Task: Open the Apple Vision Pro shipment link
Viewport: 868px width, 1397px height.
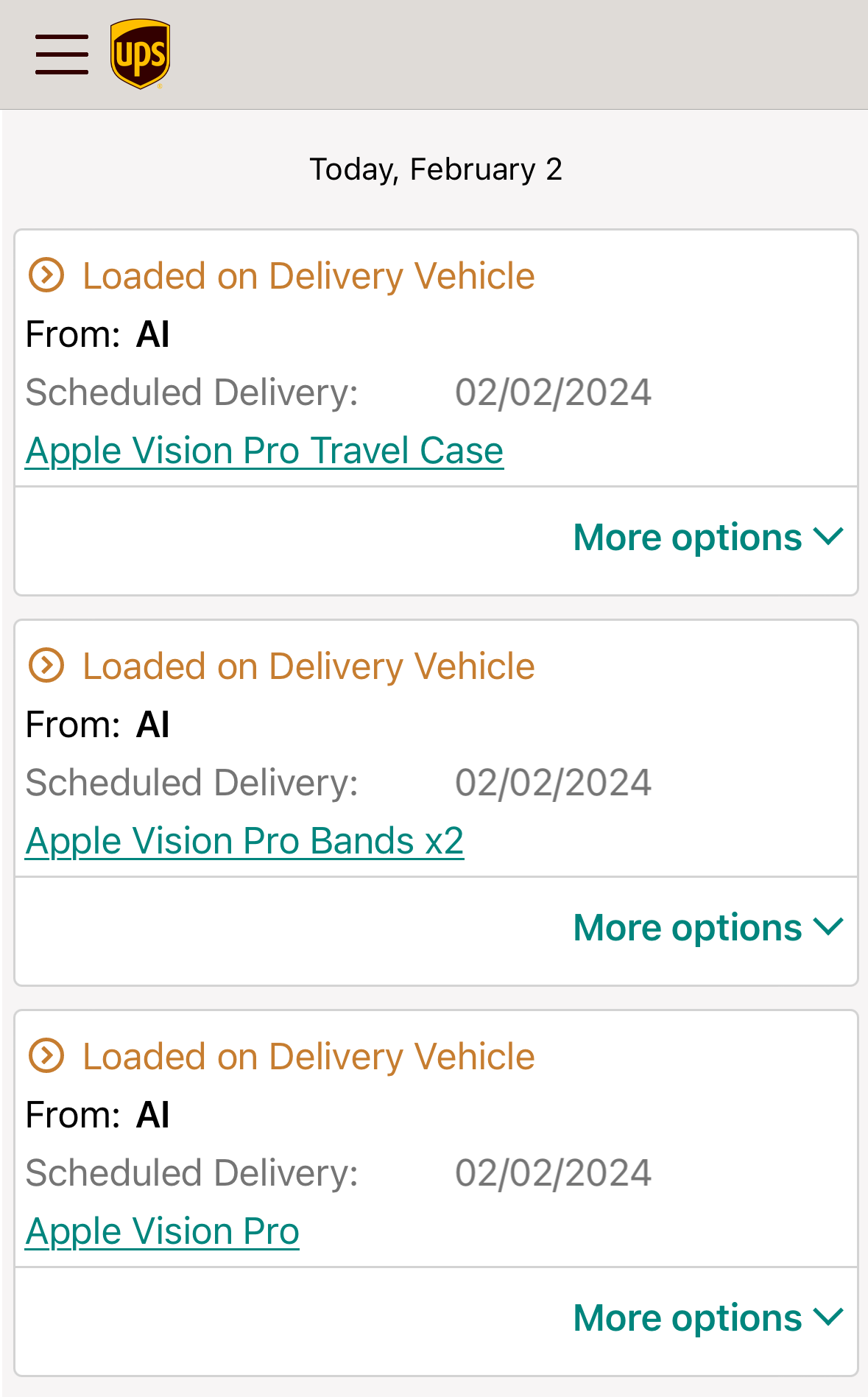Action: pyautogui.click(x=162, y=1231)
